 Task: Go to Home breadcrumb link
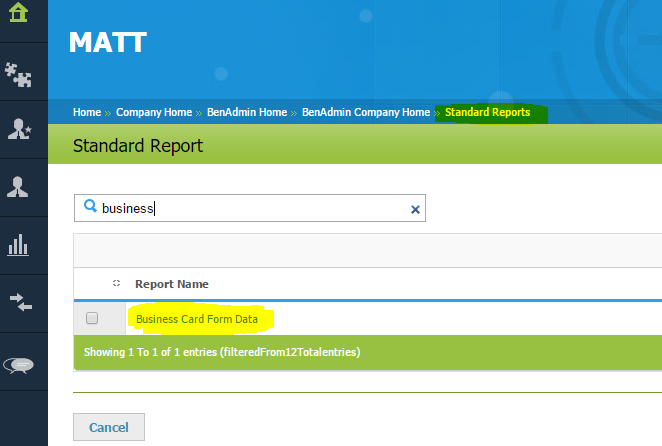click(87, 113)
